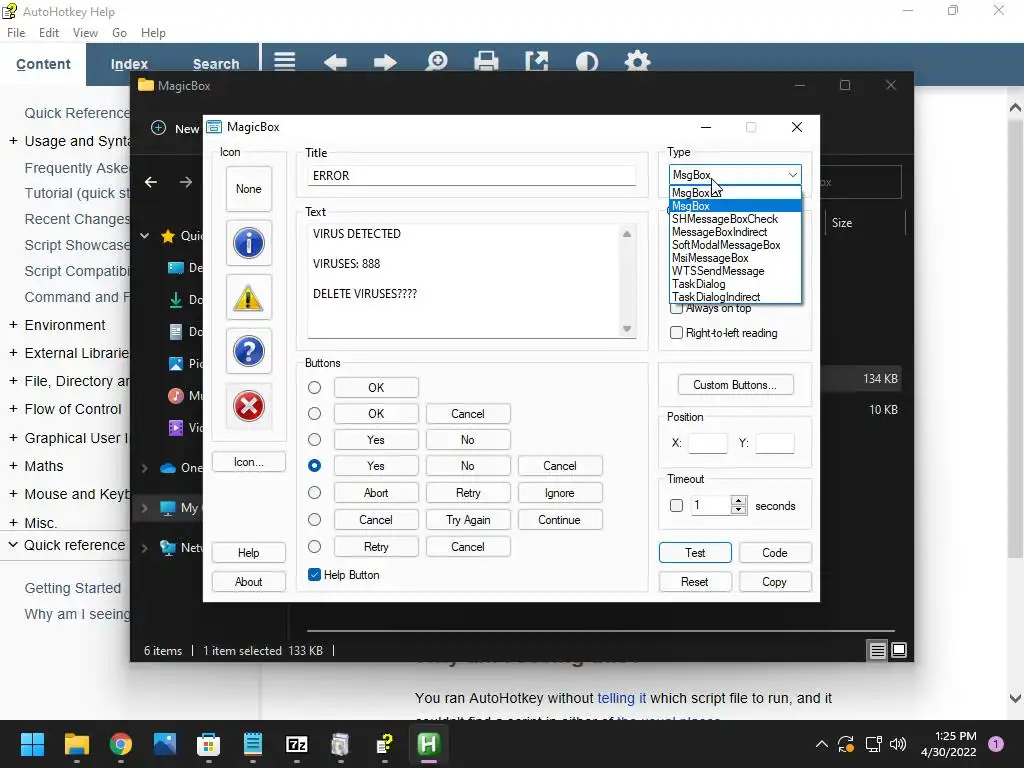Viewport: 1024px width, 768px height.
Task: Choose TaskDialog from the Type list
Action: coord(735,284)
